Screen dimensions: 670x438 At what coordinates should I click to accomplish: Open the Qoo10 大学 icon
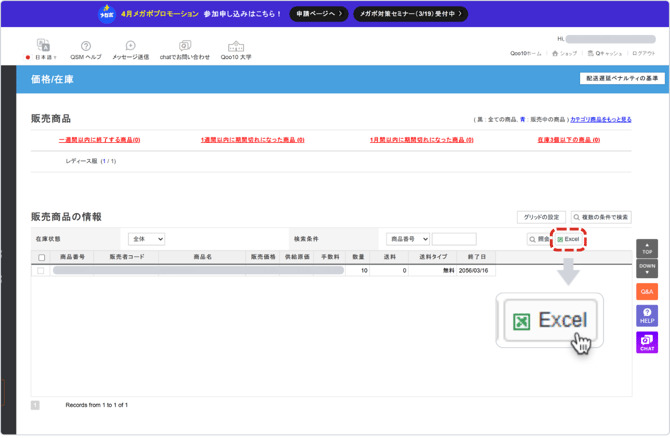click(x=236, y=50)
